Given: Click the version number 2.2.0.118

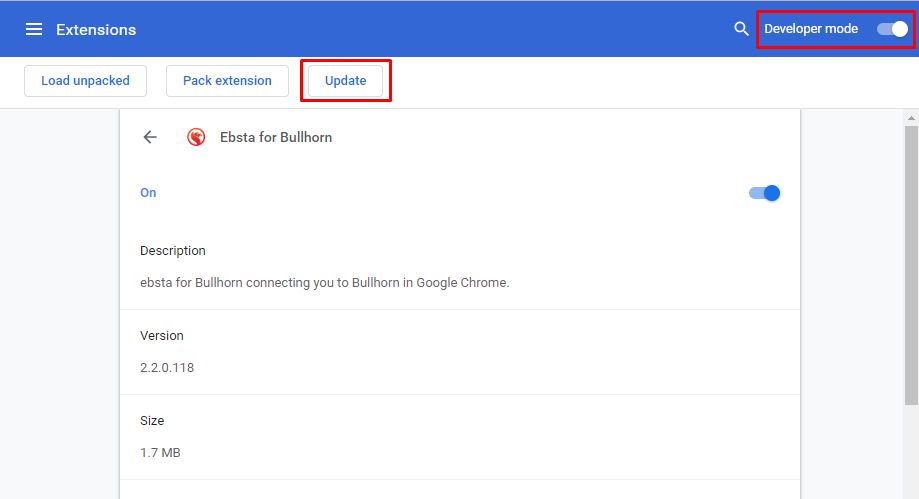Looking at the screenshot, I should [167, 367].
